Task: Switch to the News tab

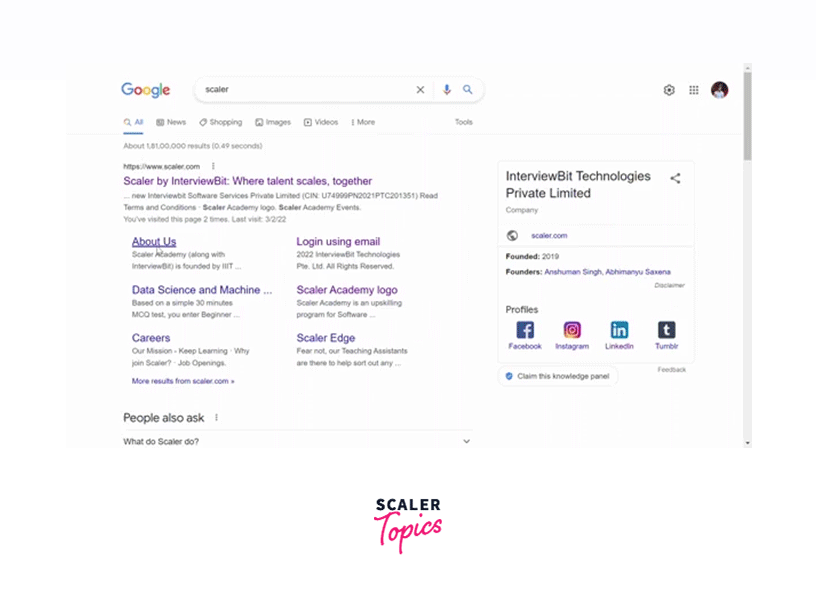Action: click(x=171, y=122)
